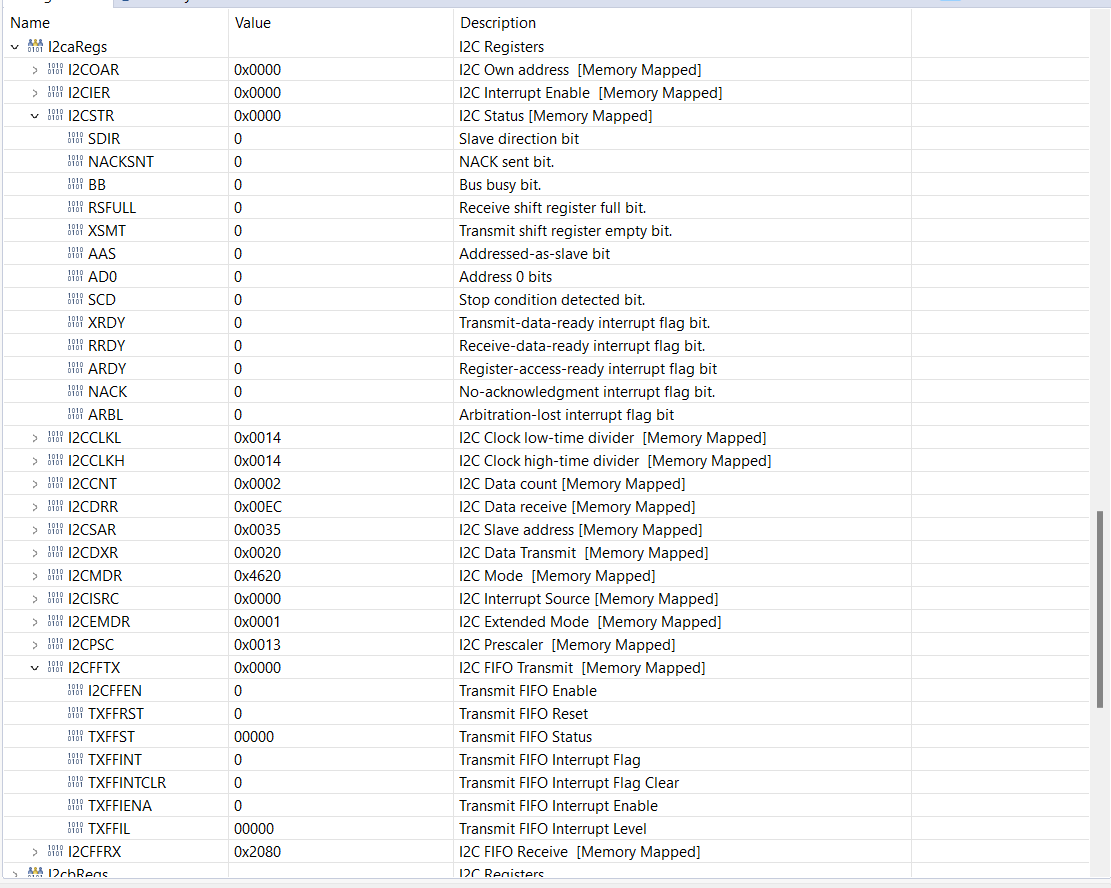This screenshot has width=1111, height=888.
Task: Click 'Bus busy bit.' description
Action: point(500,185)
